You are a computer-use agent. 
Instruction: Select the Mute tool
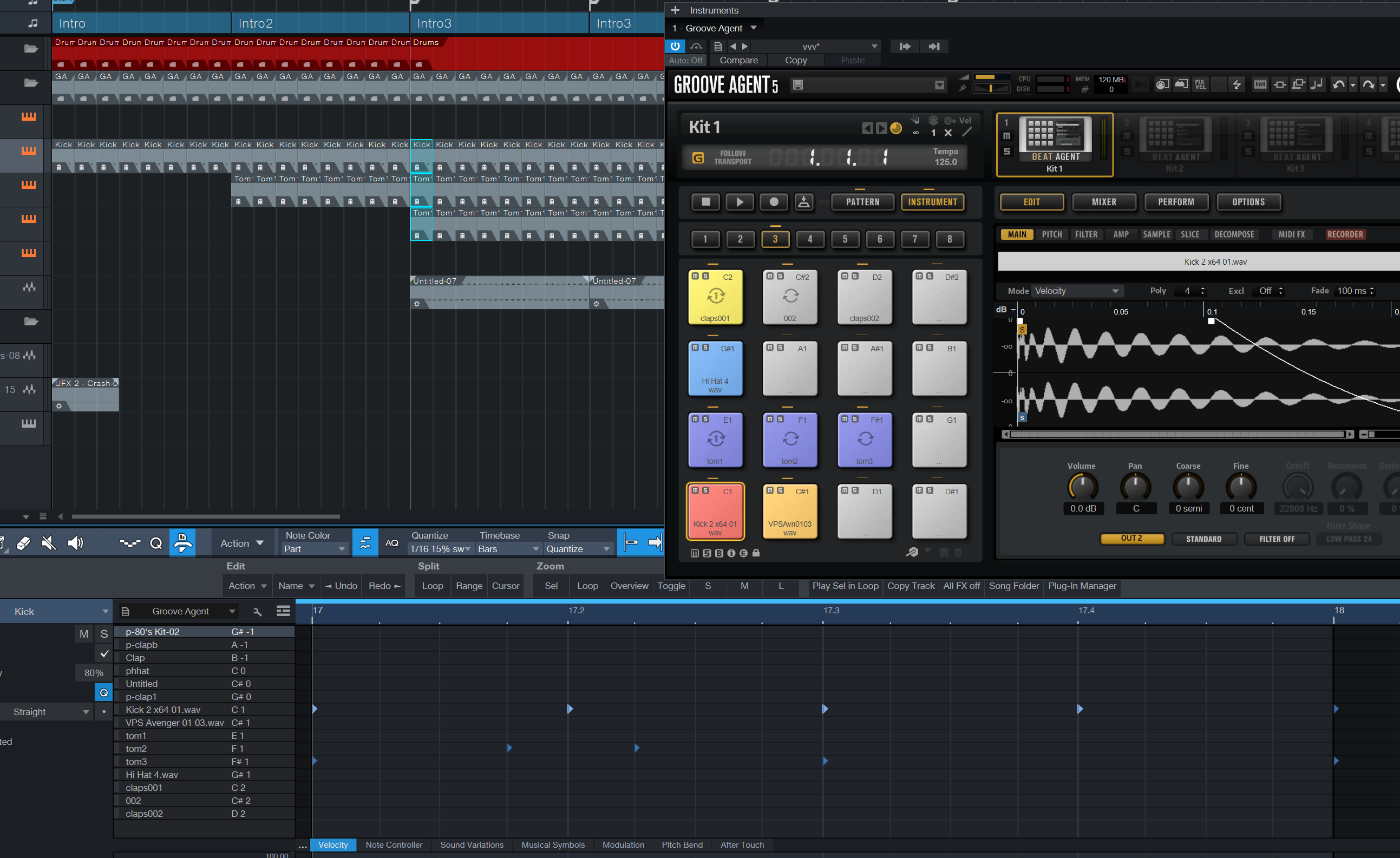tap(49, 543)
